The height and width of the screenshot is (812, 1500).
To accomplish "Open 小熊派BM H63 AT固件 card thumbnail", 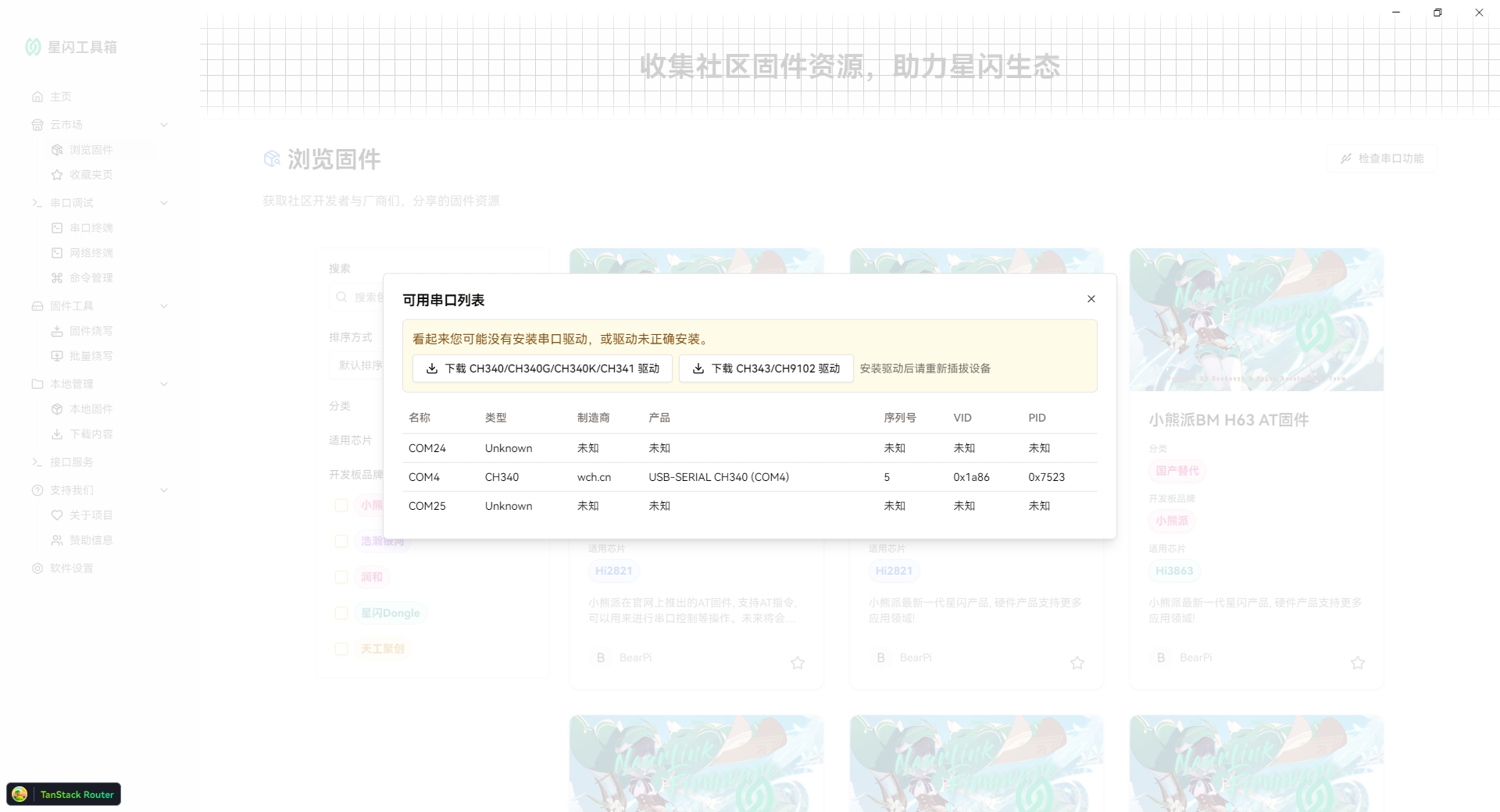I will [1256, 320].
